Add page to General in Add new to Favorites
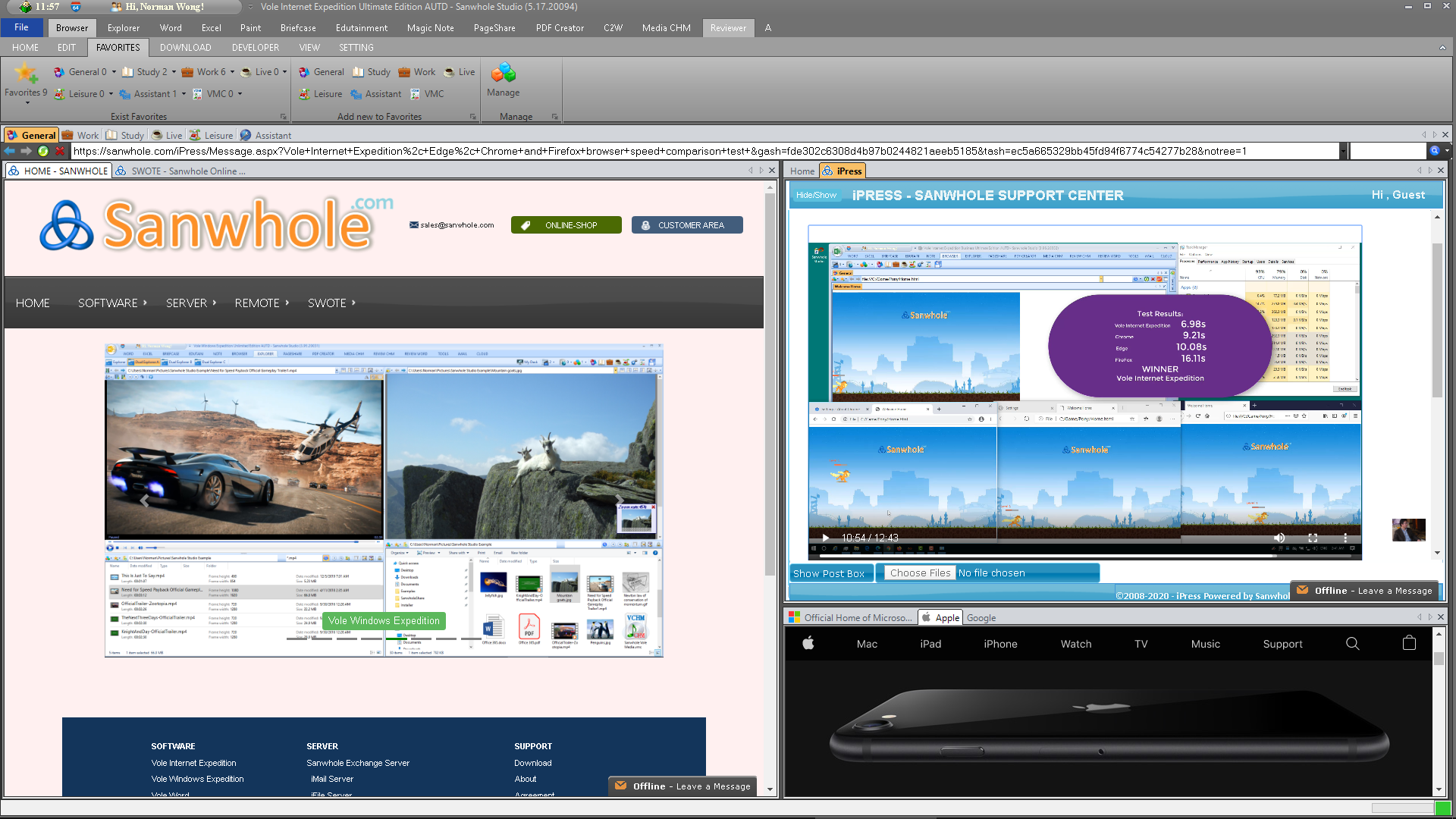This screenshot has height=819, width=1456. pyautogui.click(x=322, y=72)
